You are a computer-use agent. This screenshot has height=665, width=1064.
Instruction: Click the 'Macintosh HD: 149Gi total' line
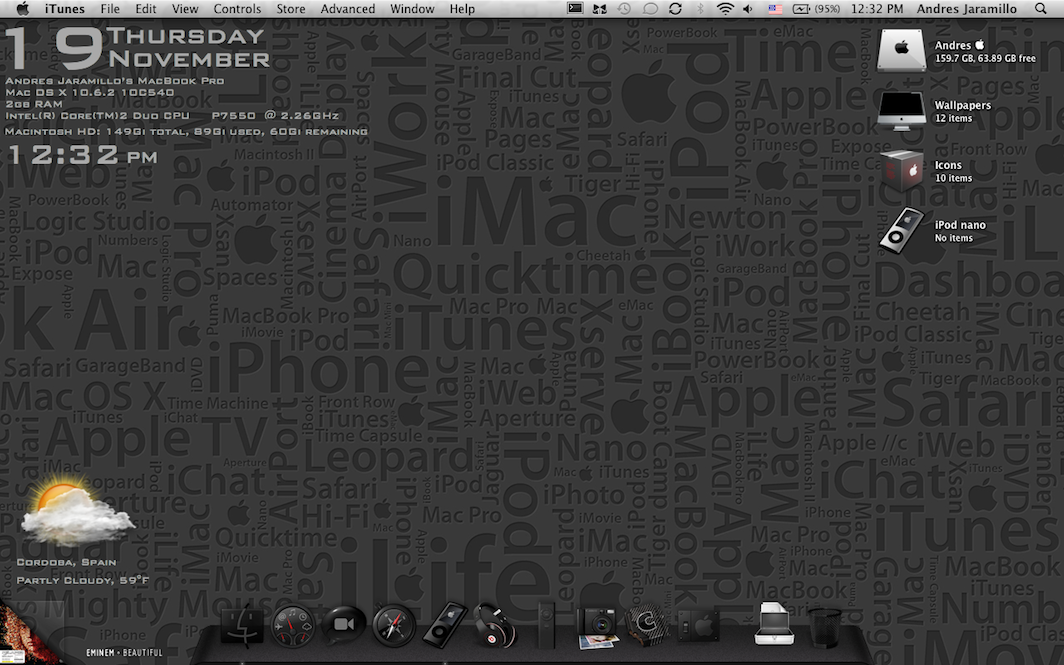[x=187, y=131]
